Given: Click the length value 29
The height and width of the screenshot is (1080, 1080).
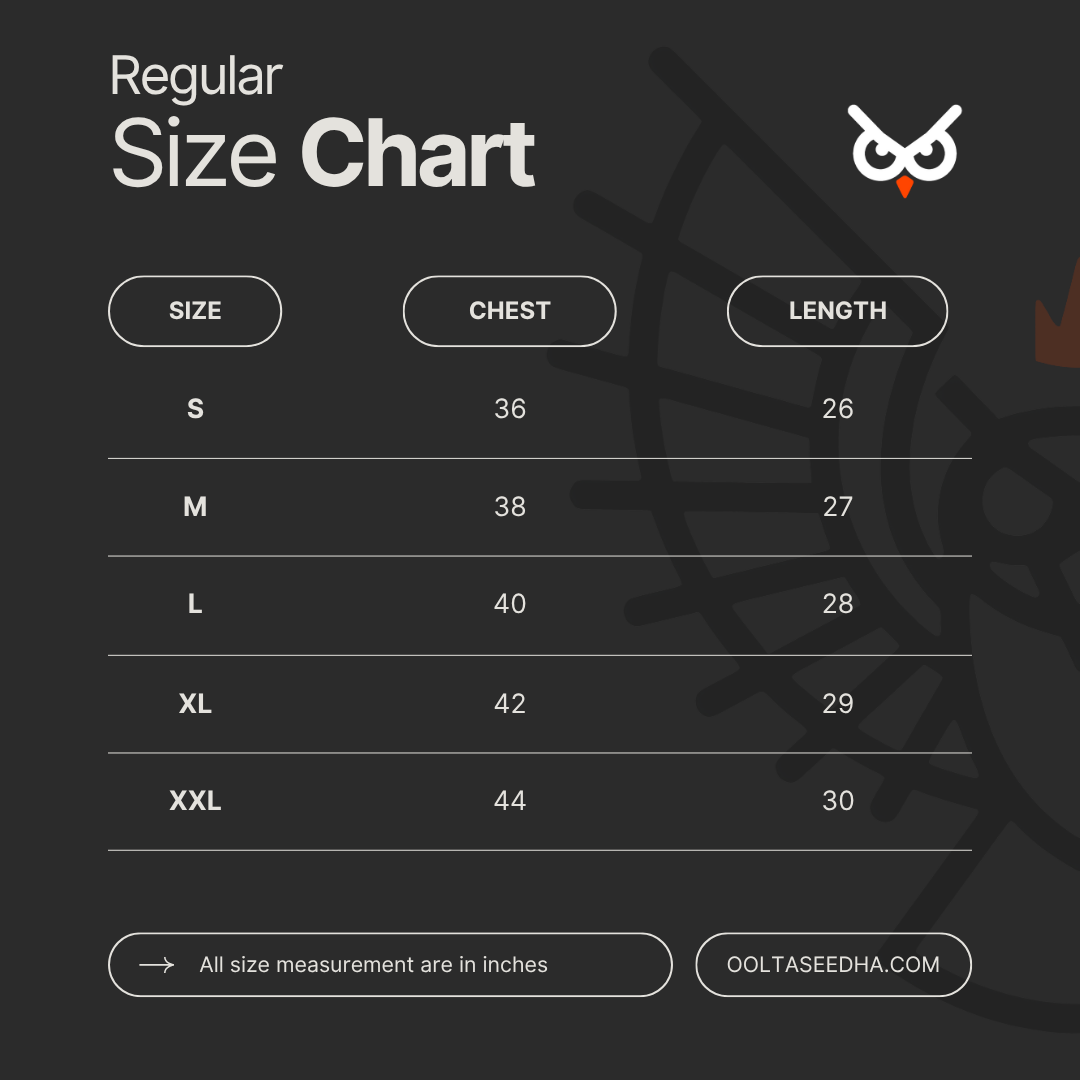Looking at the screenshot, I should [x=838, y=704].
